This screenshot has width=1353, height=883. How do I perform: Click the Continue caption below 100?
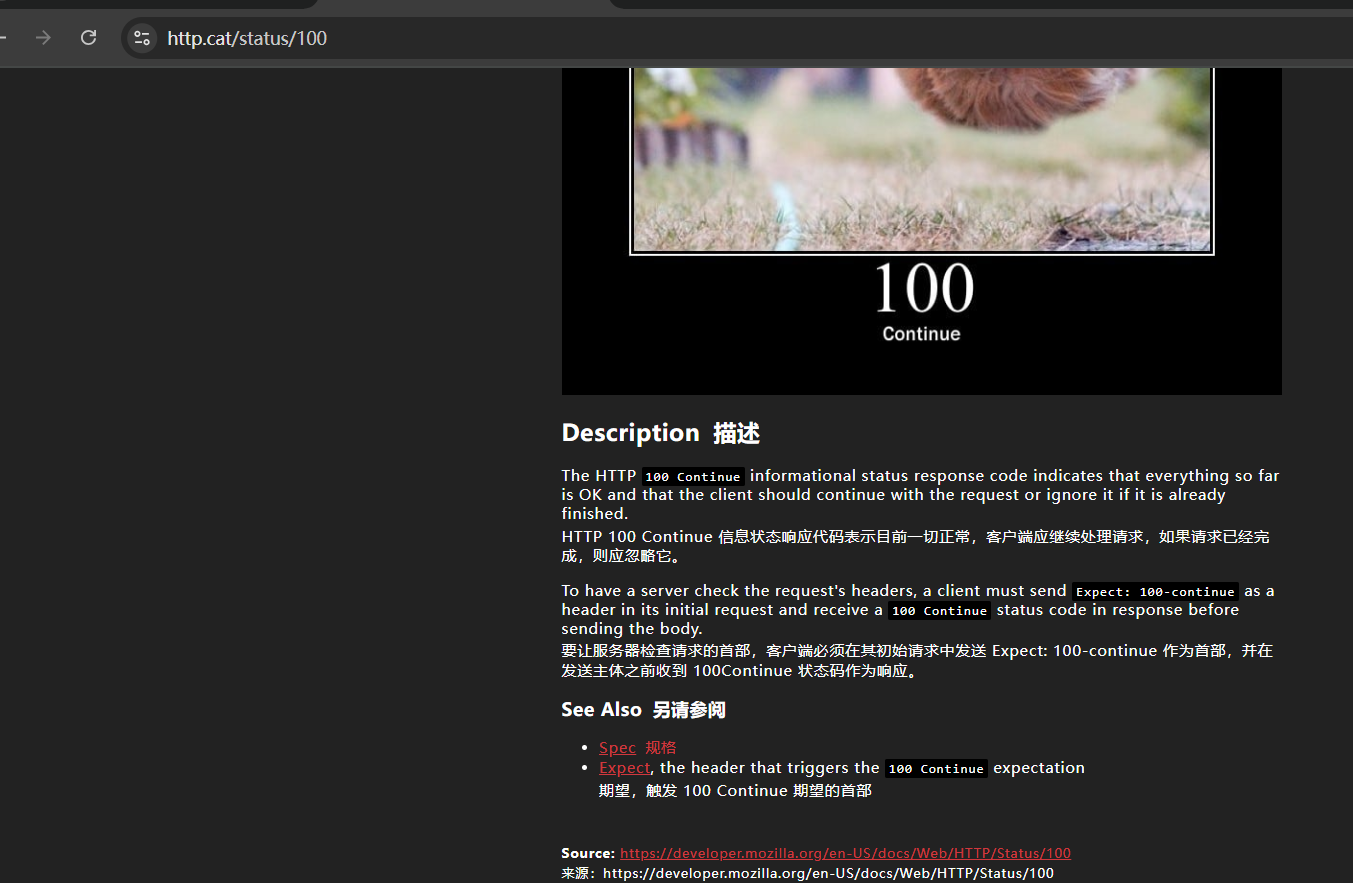[x=921, y=334]
